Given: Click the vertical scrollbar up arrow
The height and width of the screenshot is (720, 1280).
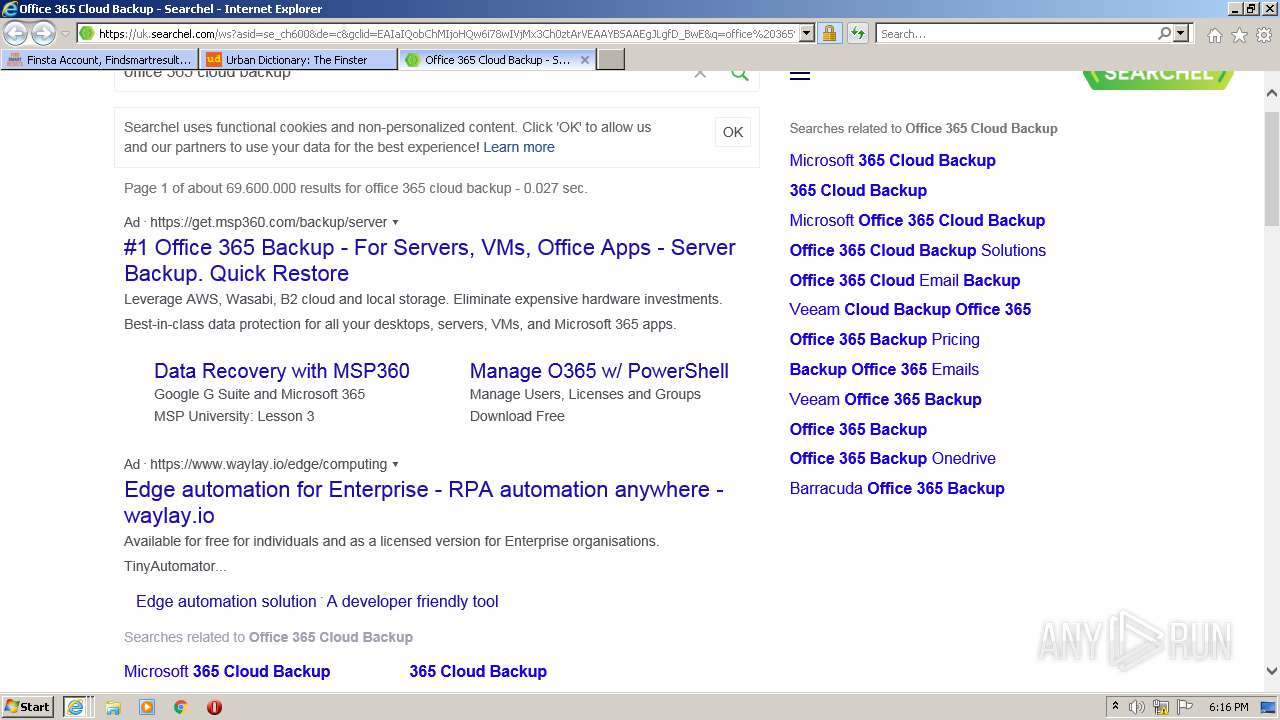Looking at the screenshot, I should 1272,93.
